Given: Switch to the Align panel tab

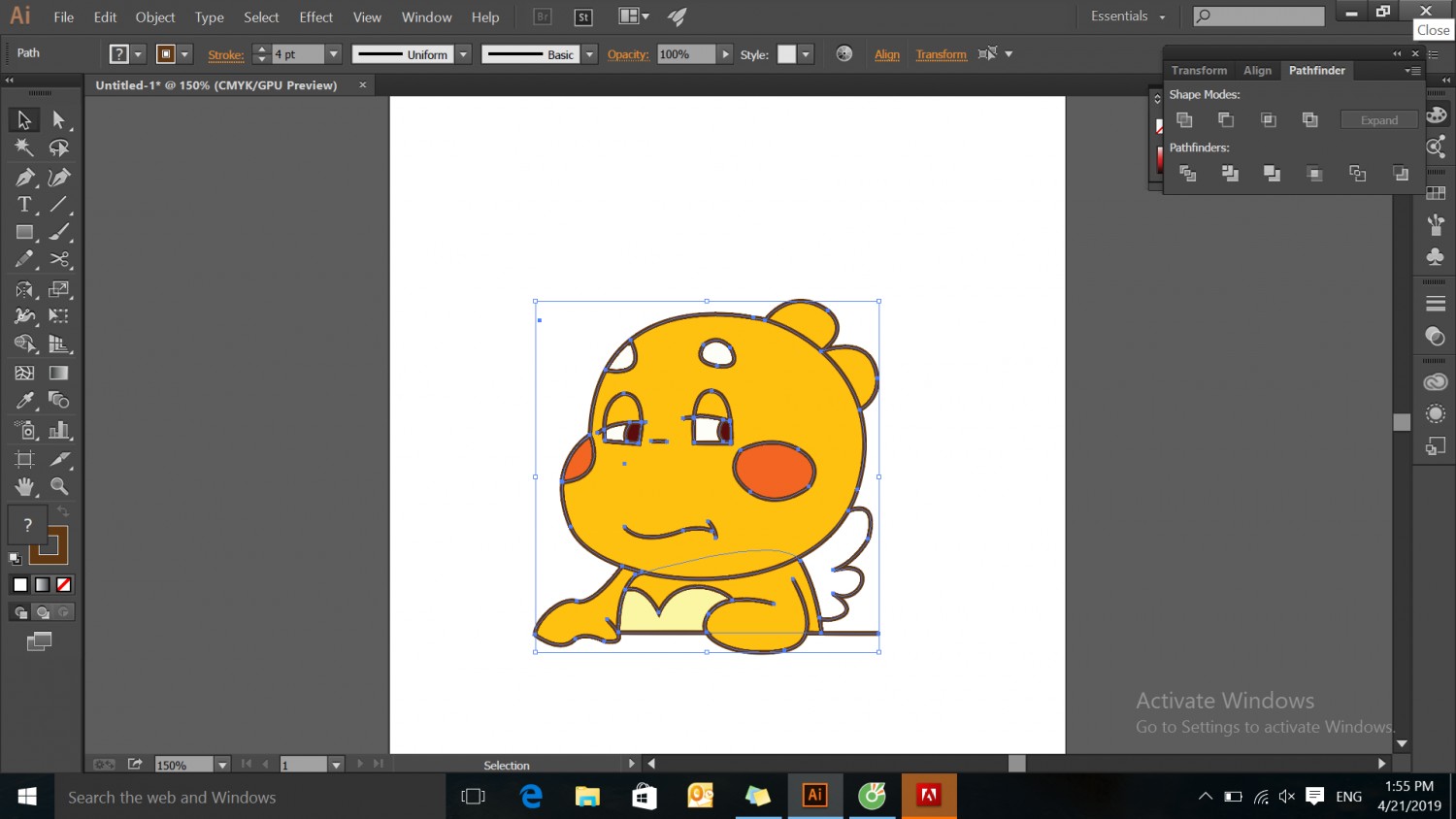Looking at the screenshot, I should point(1257,70).
